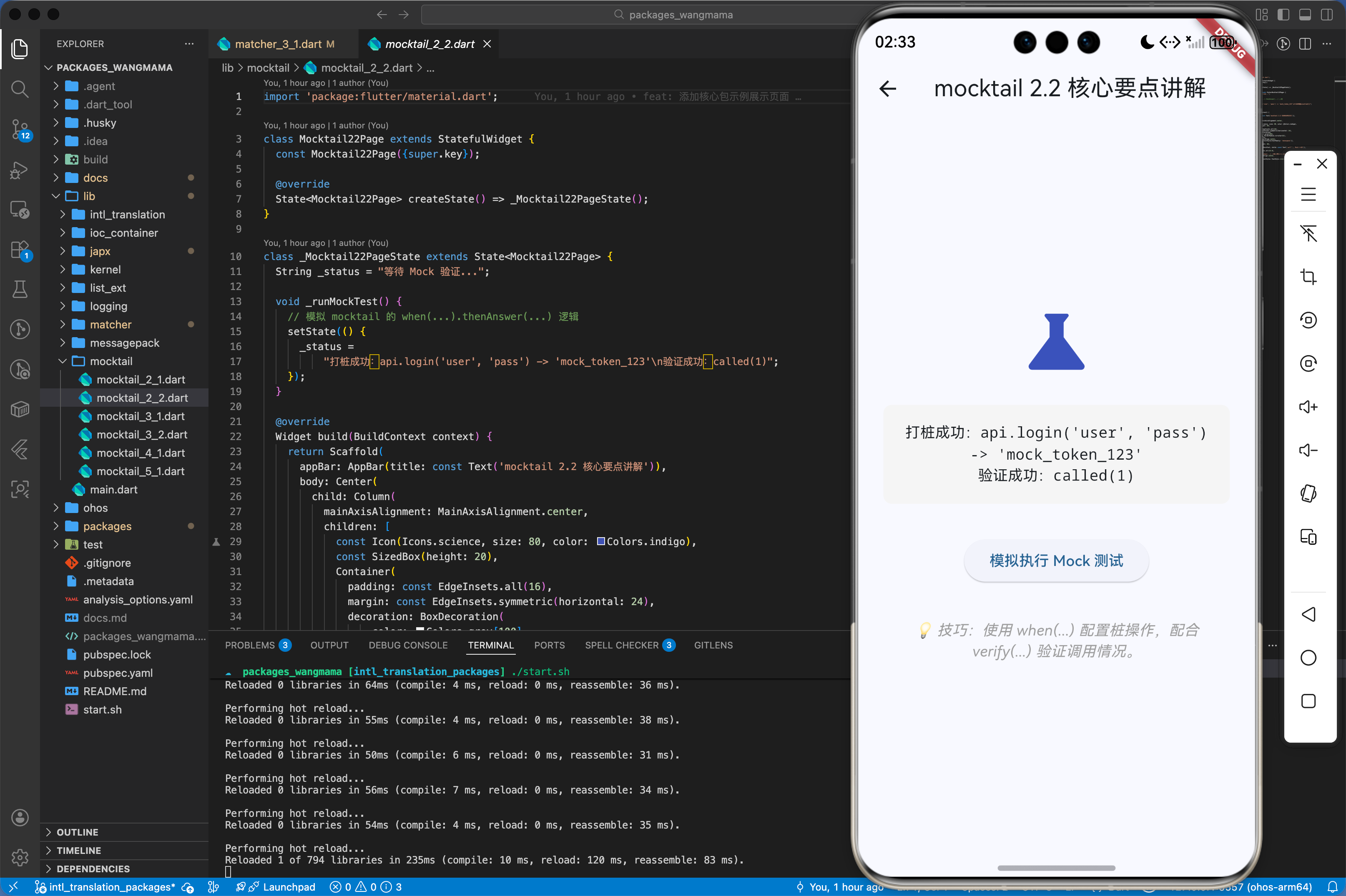The width and height of the screenshot is (1346, 896).
Task: Expand the TIMELINE section
Action: pos(124,850)
